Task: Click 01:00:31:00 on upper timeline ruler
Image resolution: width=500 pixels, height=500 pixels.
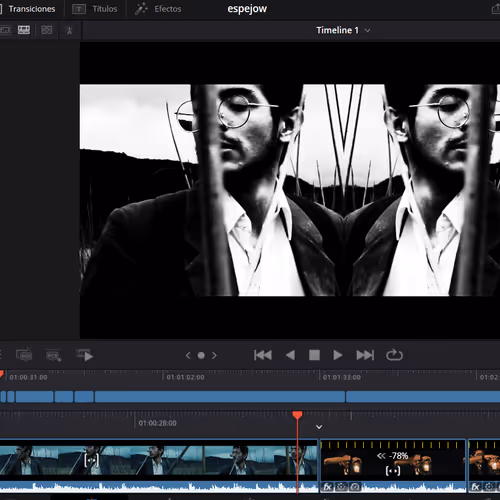Action: (28, 377)
